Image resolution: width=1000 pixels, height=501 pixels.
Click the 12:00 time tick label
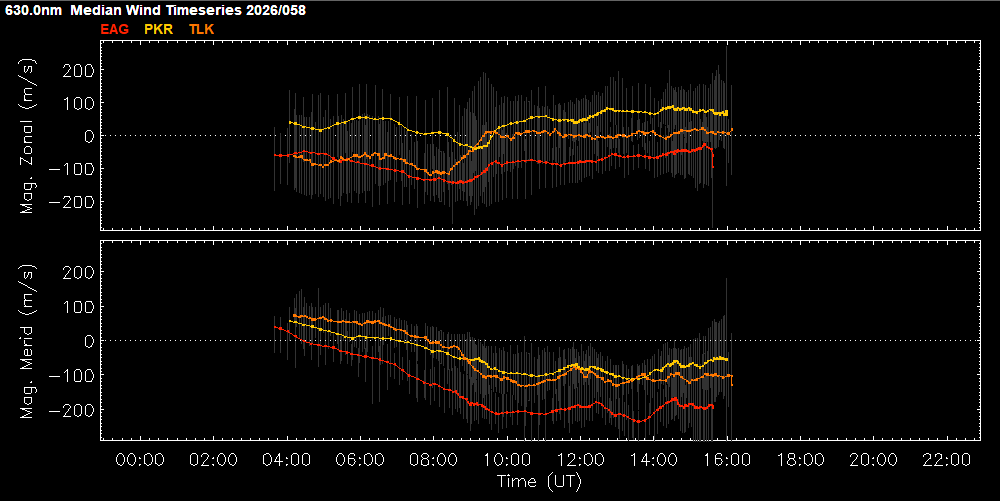pyautogui.click(x=580, y=460)
